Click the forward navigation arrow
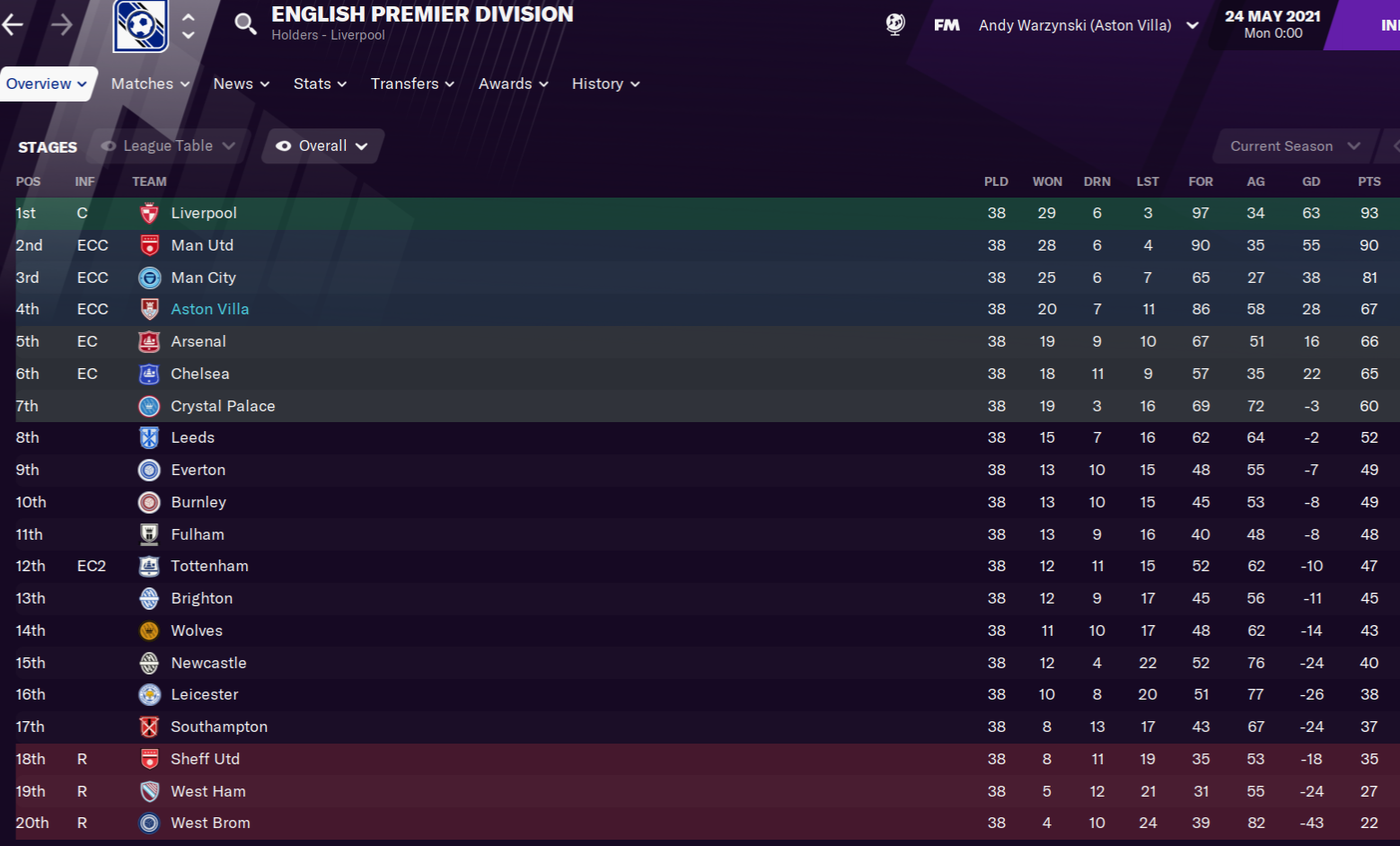1400x846 pixels. tap(61, 25)
